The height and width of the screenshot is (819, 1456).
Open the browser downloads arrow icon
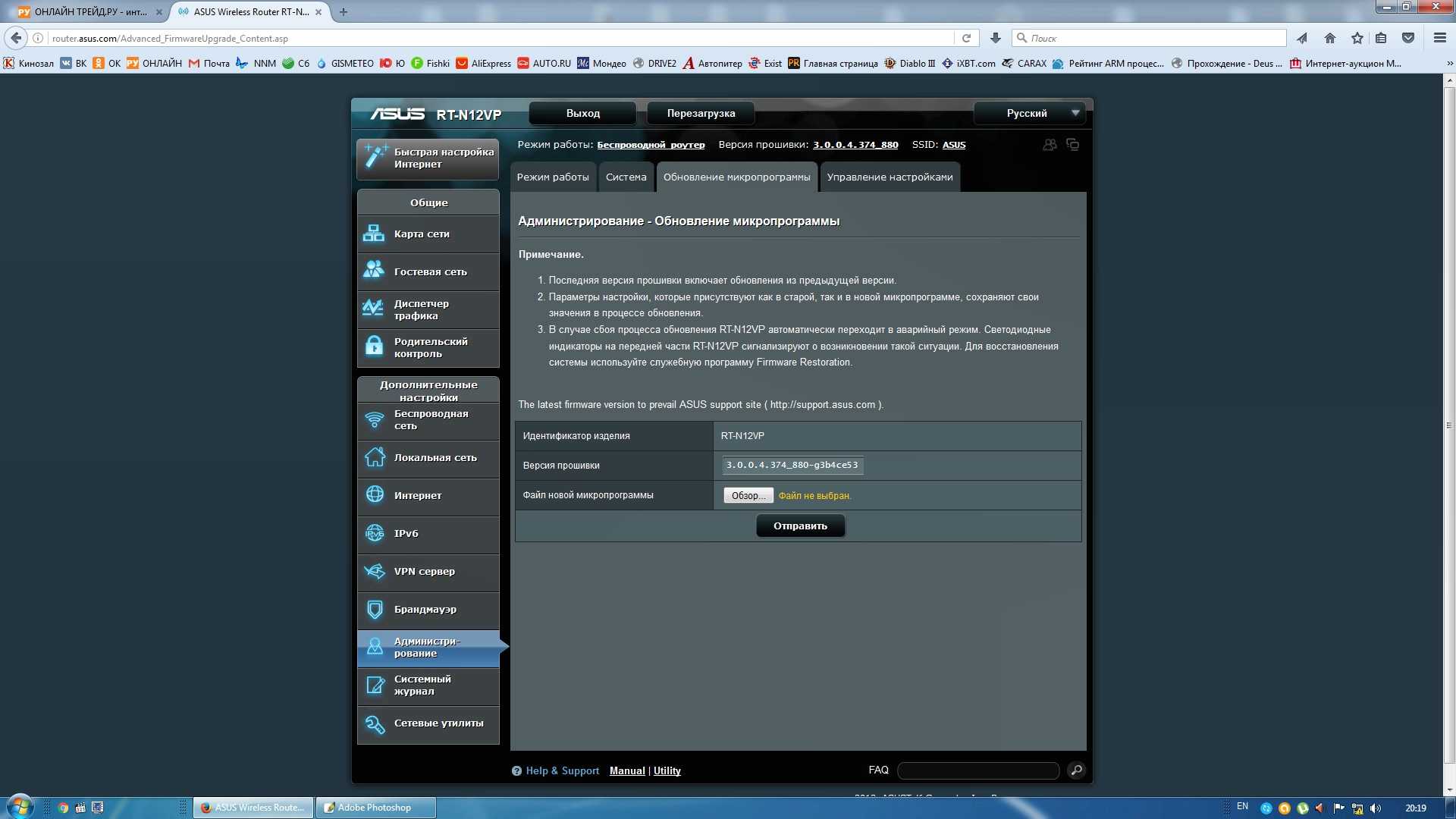click(x=996, y=38)
